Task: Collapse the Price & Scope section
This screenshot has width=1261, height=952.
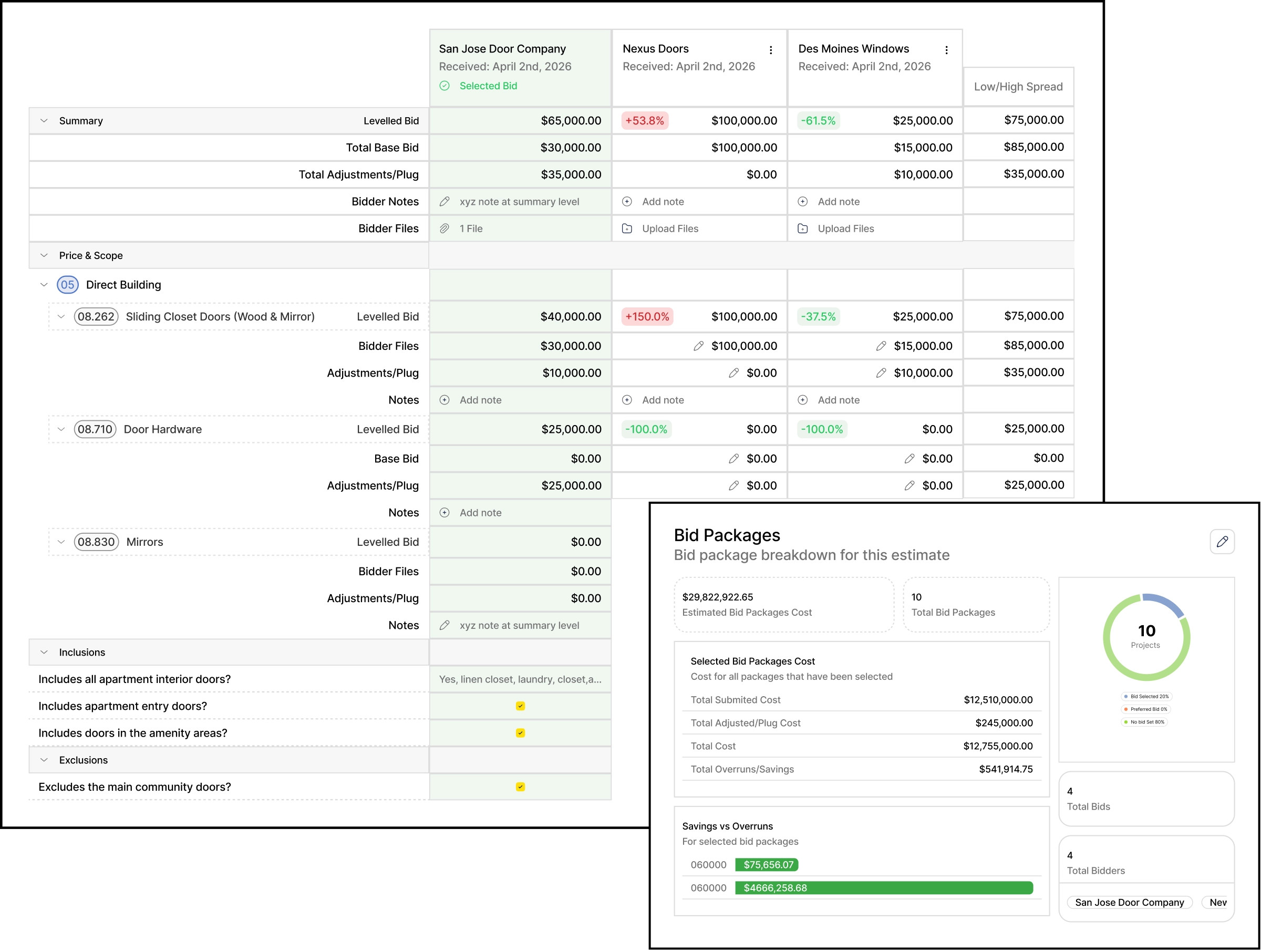Action: click(44, 255)
